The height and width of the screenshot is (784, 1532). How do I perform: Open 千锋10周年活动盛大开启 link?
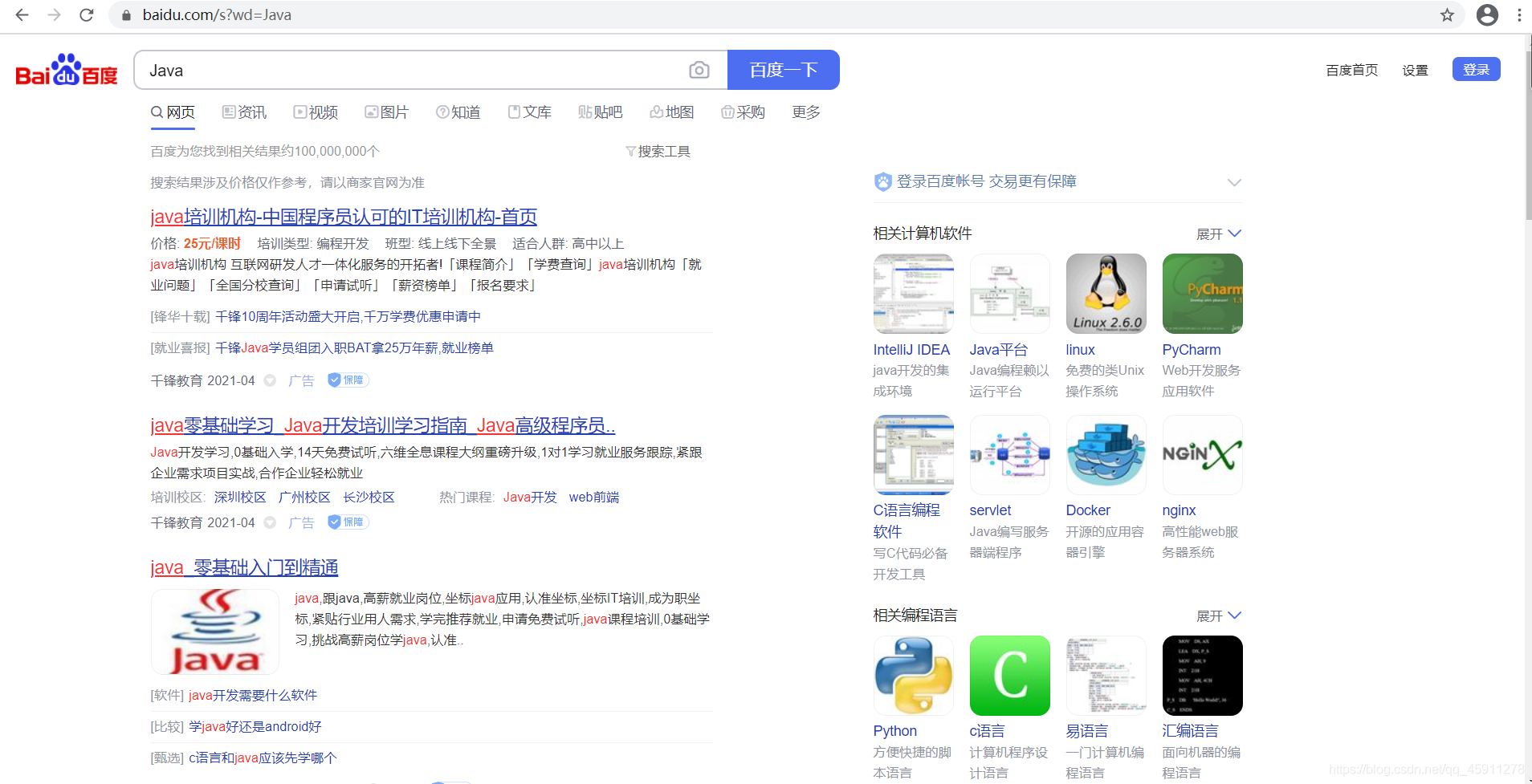pos(348,317)
